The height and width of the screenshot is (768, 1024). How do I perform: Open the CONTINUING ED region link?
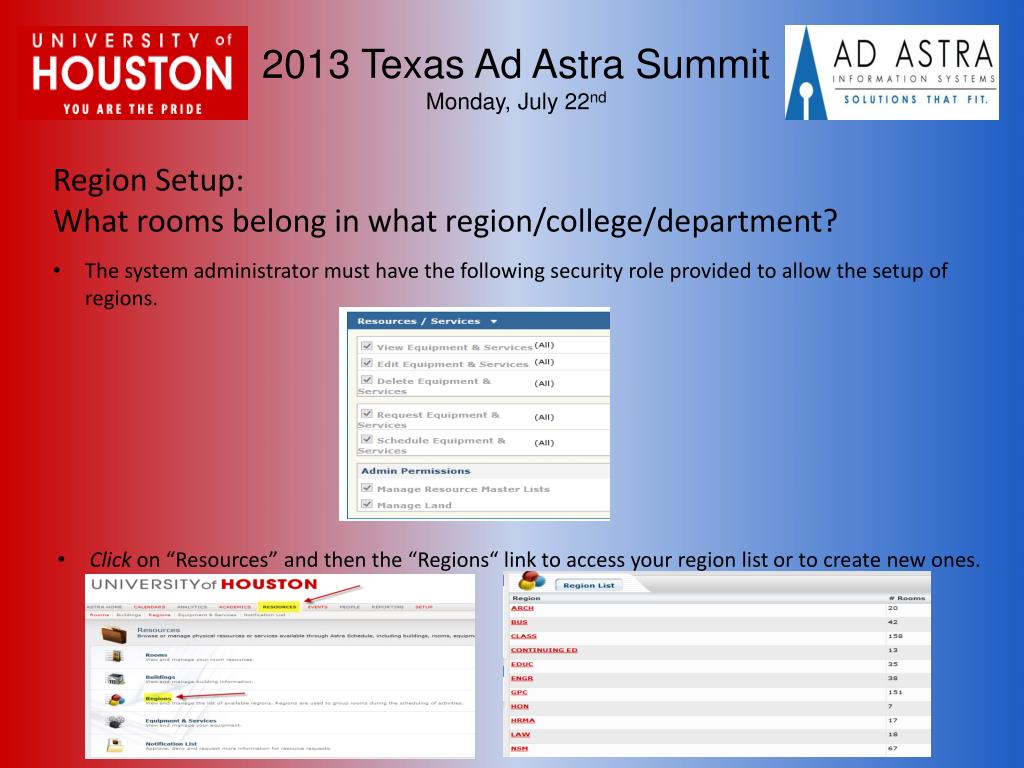545,650
